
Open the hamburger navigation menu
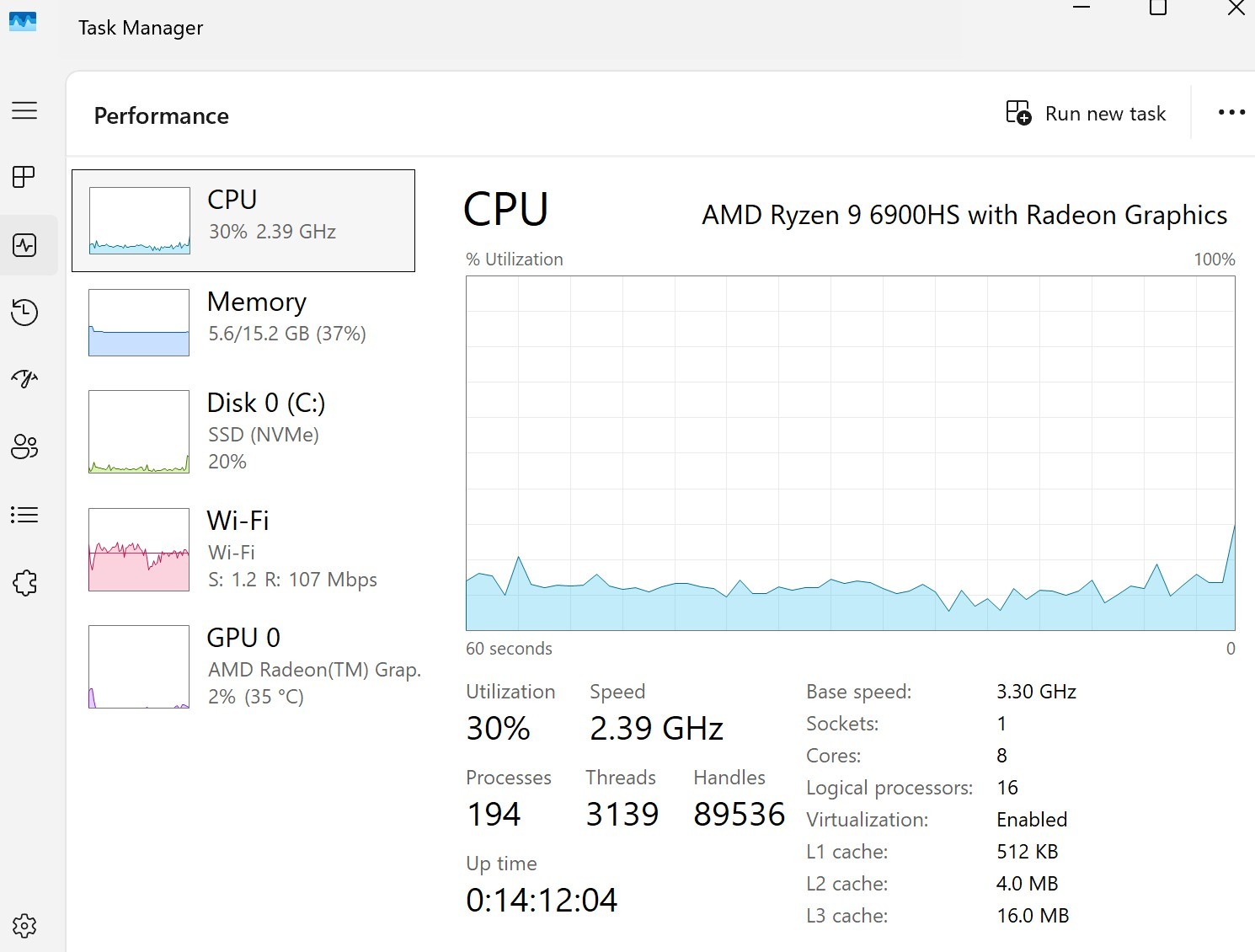[x=24, y=110]
